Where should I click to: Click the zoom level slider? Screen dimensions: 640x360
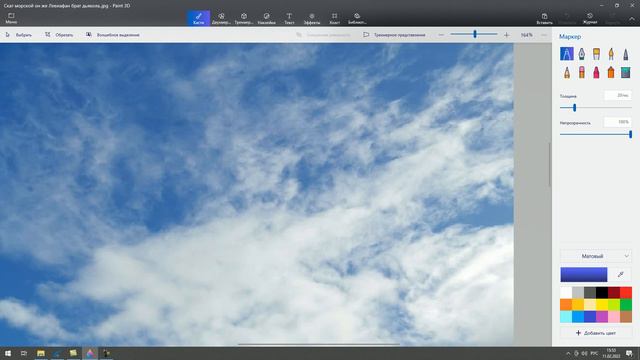pyautogui.click(x=474, y=35)
